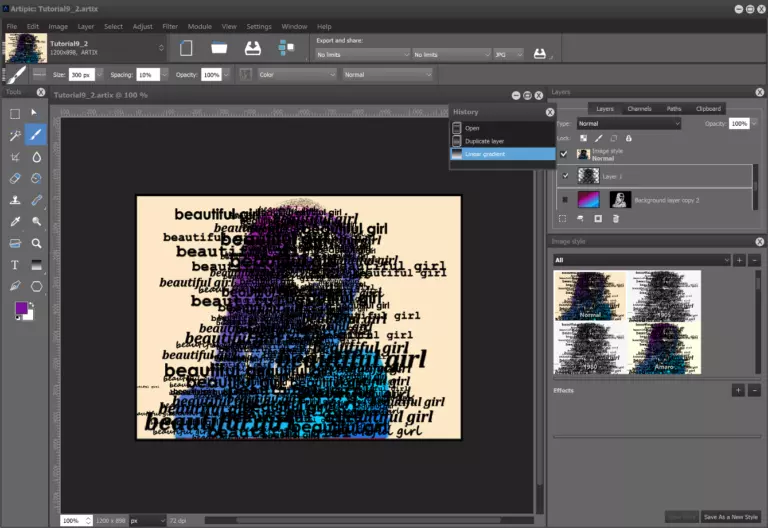768x528 pixels.
Task: Show the Background layer copy 2
Action: point(564,199)
